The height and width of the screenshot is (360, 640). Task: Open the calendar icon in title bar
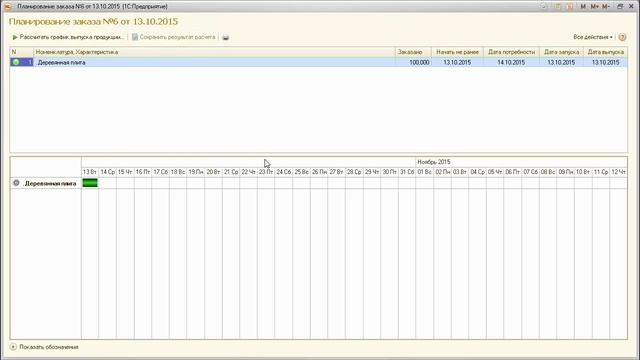coord(570,7)
